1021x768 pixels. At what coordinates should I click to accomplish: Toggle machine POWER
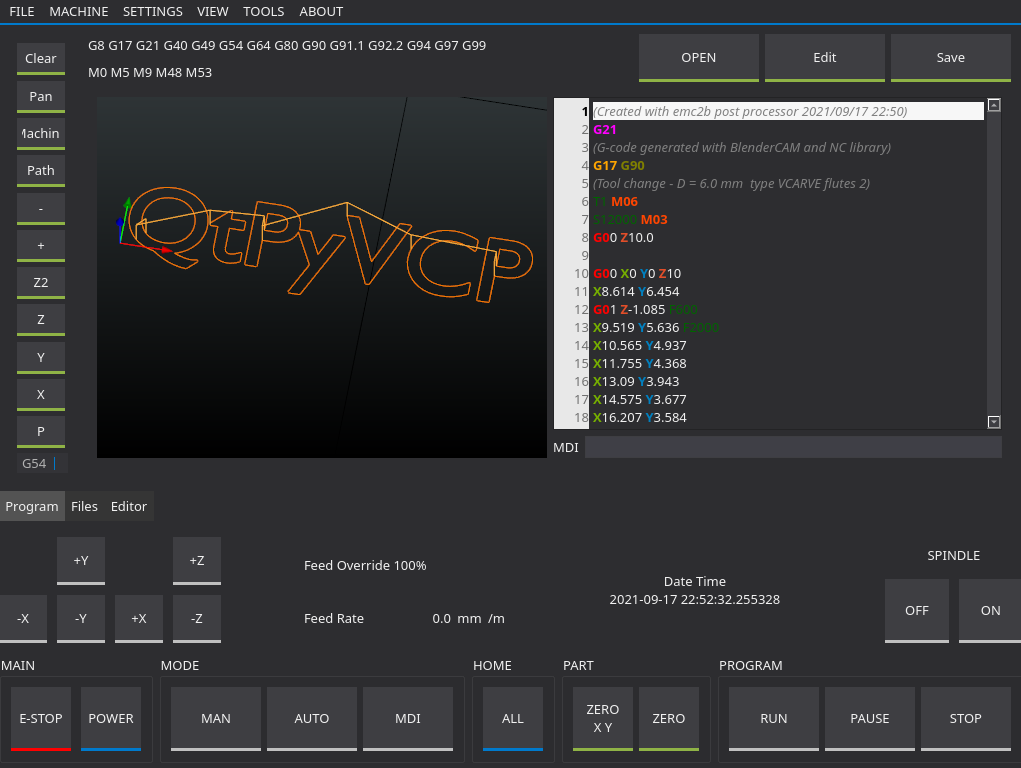[x=111, y=719]
